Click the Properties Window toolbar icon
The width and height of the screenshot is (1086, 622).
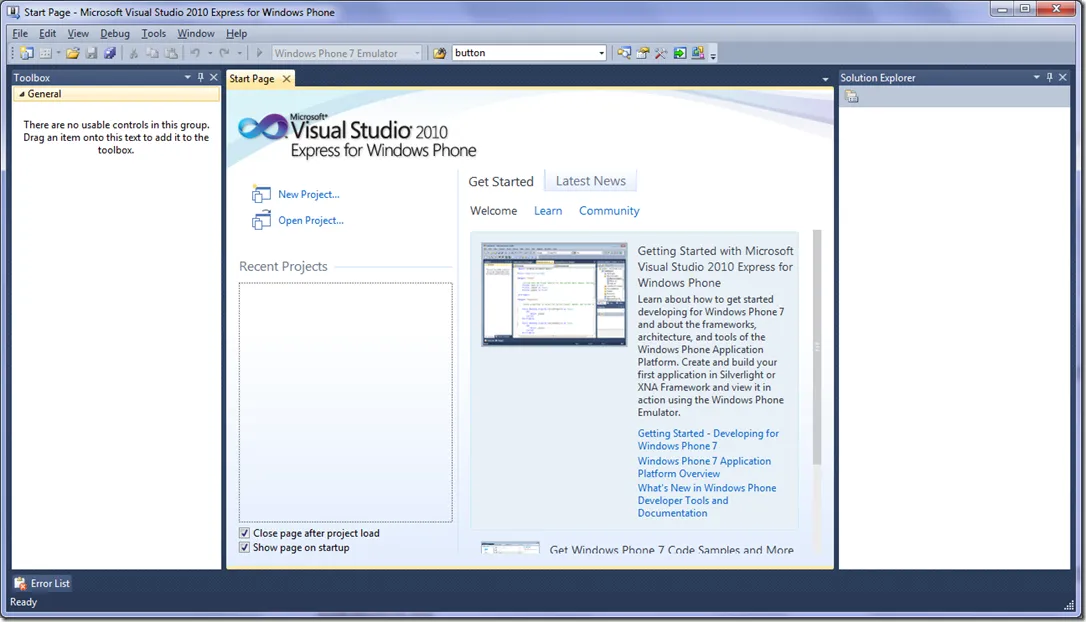click(x=643, y=53)
